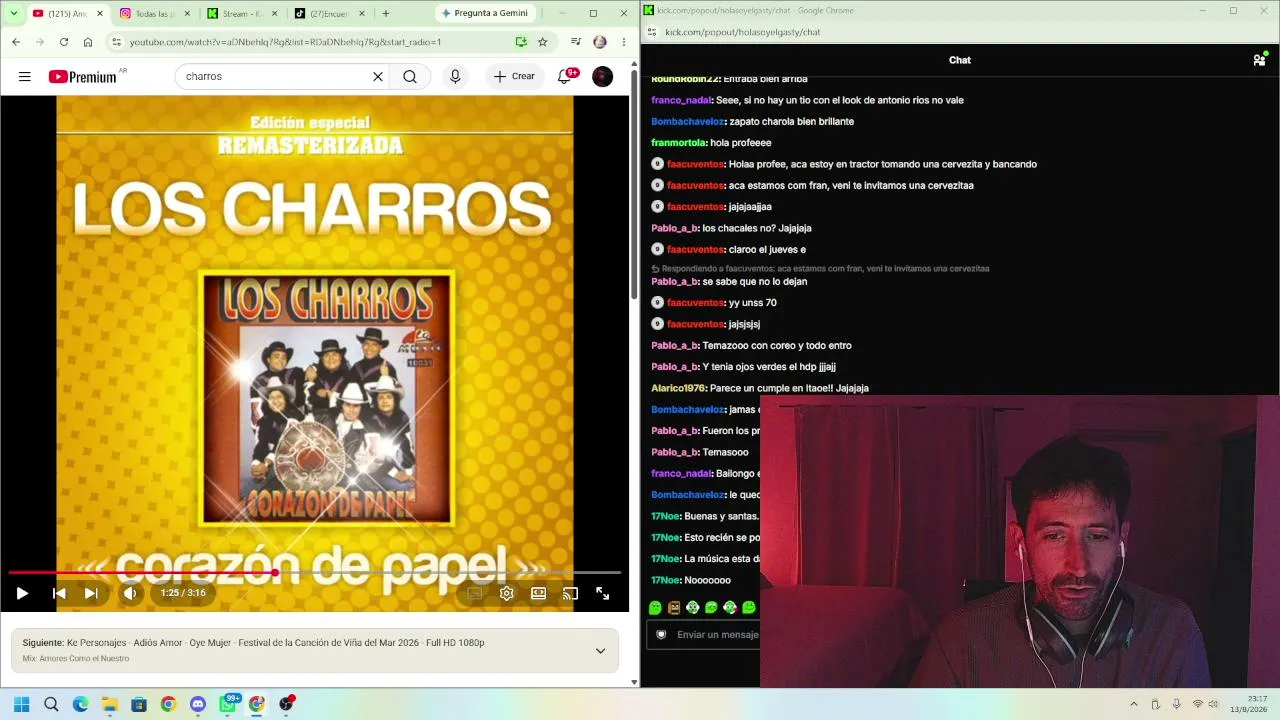1280x720 pixels.
Task: Toggle subtitles in the video player
Action: pos(475,593)
